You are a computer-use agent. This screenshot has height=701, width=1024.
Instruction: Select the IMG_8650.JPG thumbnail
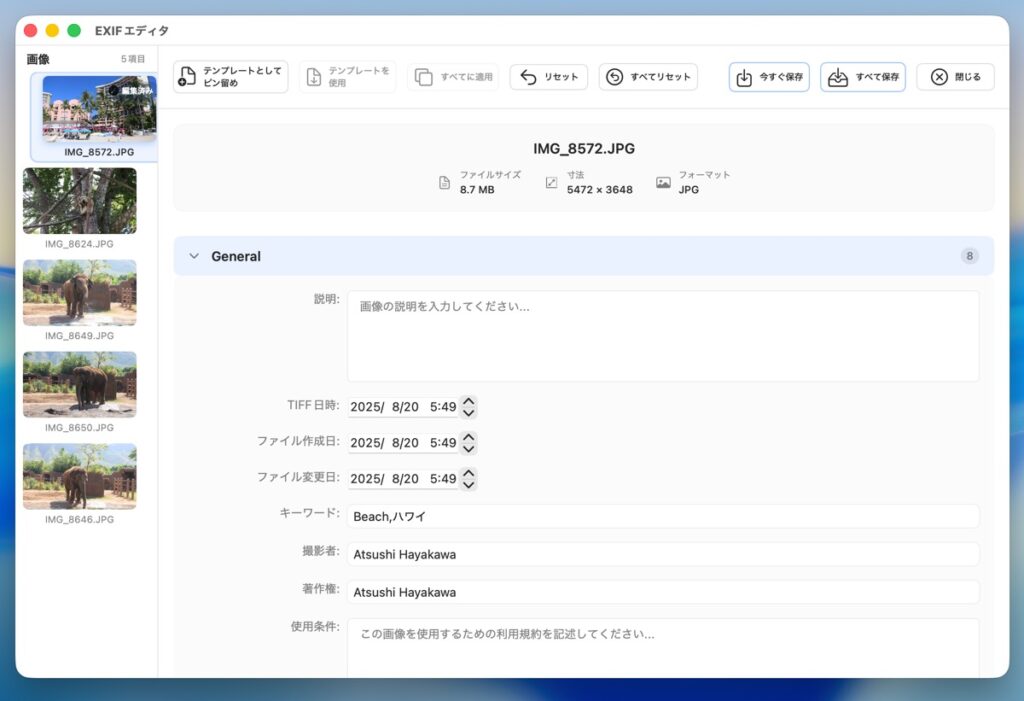point(80,384)
